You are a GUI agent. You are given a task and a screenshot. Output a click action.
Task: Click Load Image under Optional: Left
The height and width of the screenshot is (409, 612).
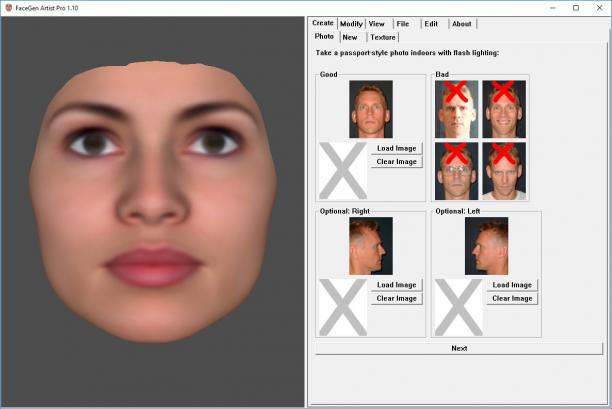[x=512, y=285]
